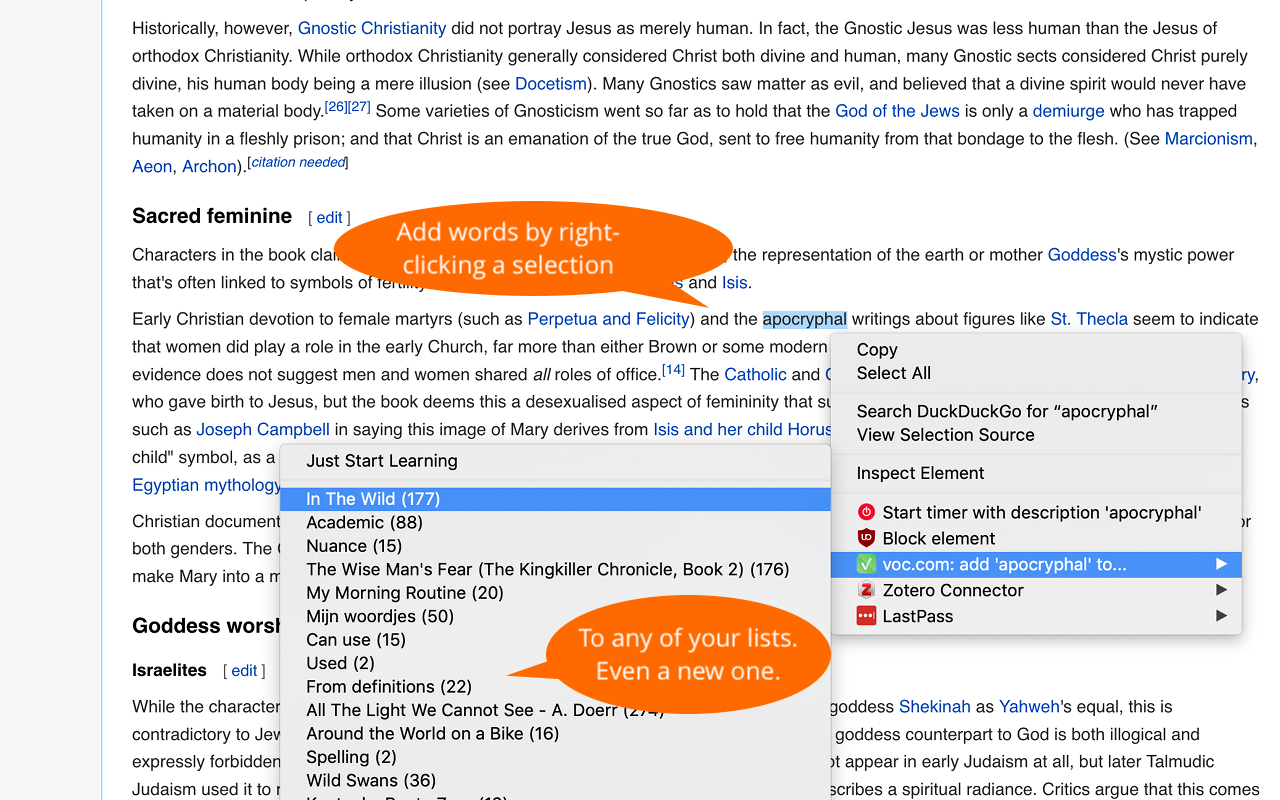Open the Joseph Campbell link

263,430
